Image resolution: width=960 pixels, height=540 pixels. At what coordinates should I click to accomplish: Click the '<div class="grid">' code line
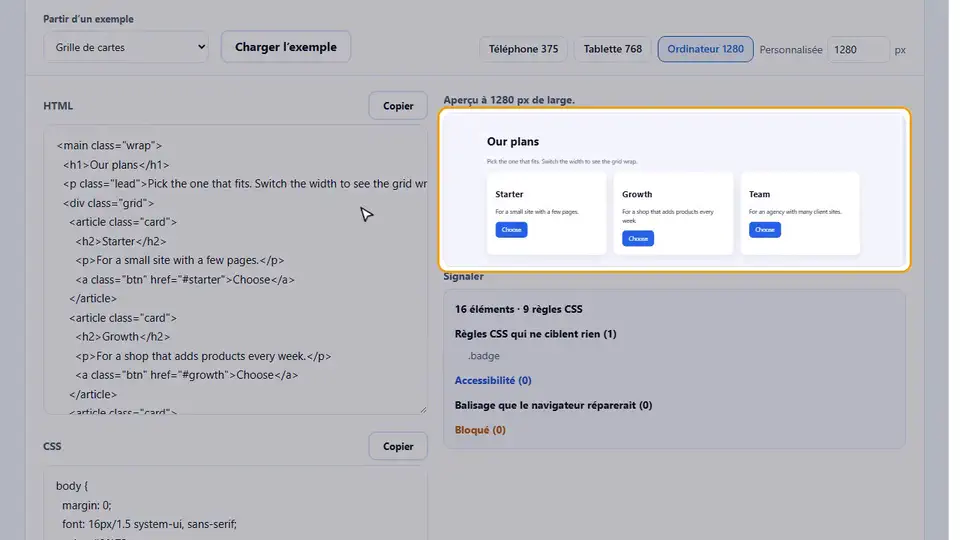point(108,203)
